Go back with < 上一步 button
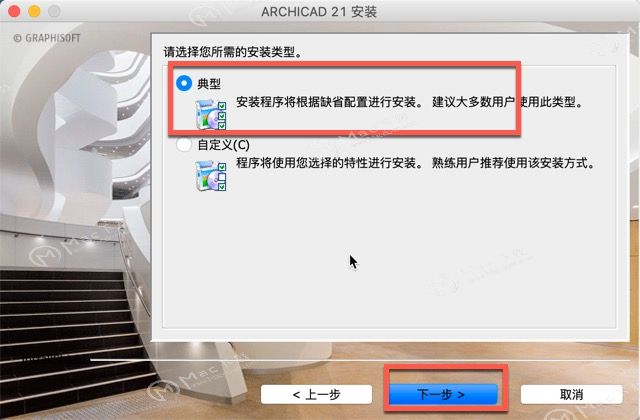Image resolution: width=640 pixels, height=420 pixels. pyautogui.click(x=316, y=394)
